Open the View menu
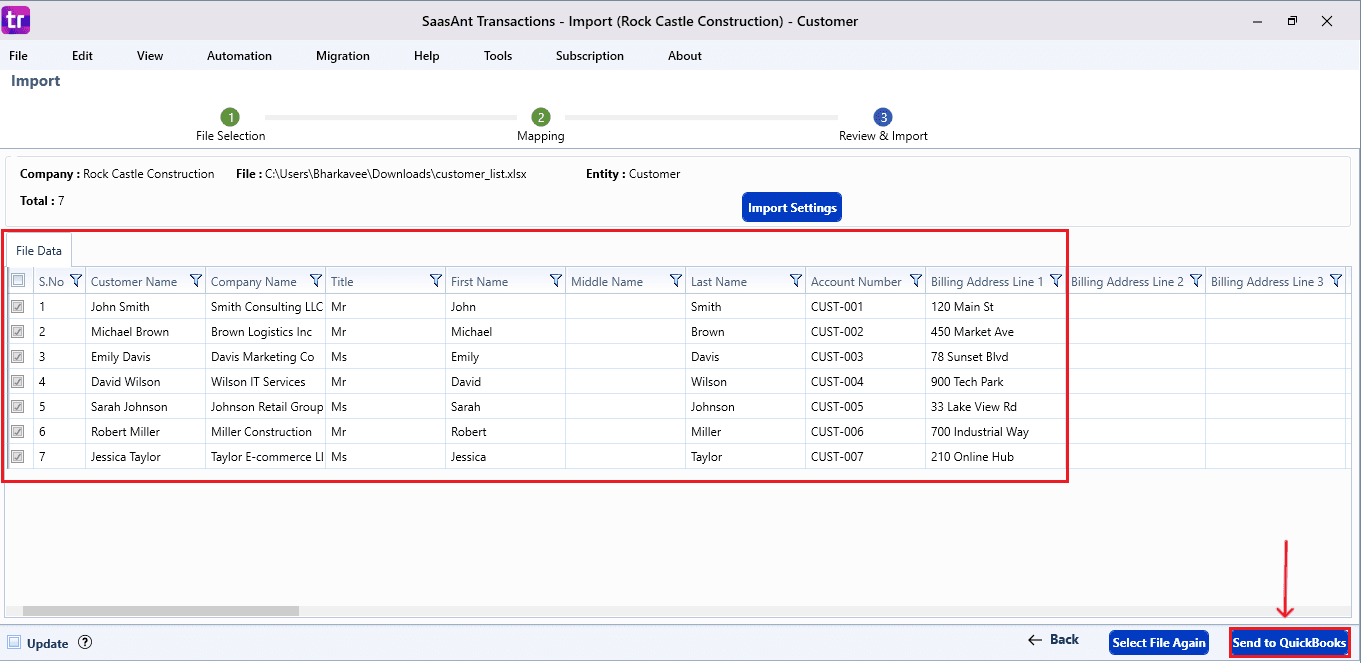The image size is (1361, 663). (150, 56)
